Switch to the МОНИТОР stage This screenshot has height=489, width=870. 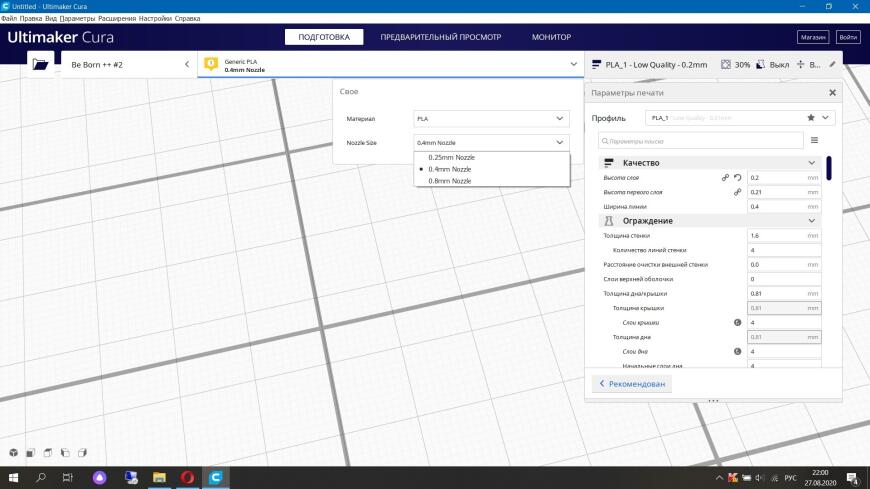pos(551,37)
